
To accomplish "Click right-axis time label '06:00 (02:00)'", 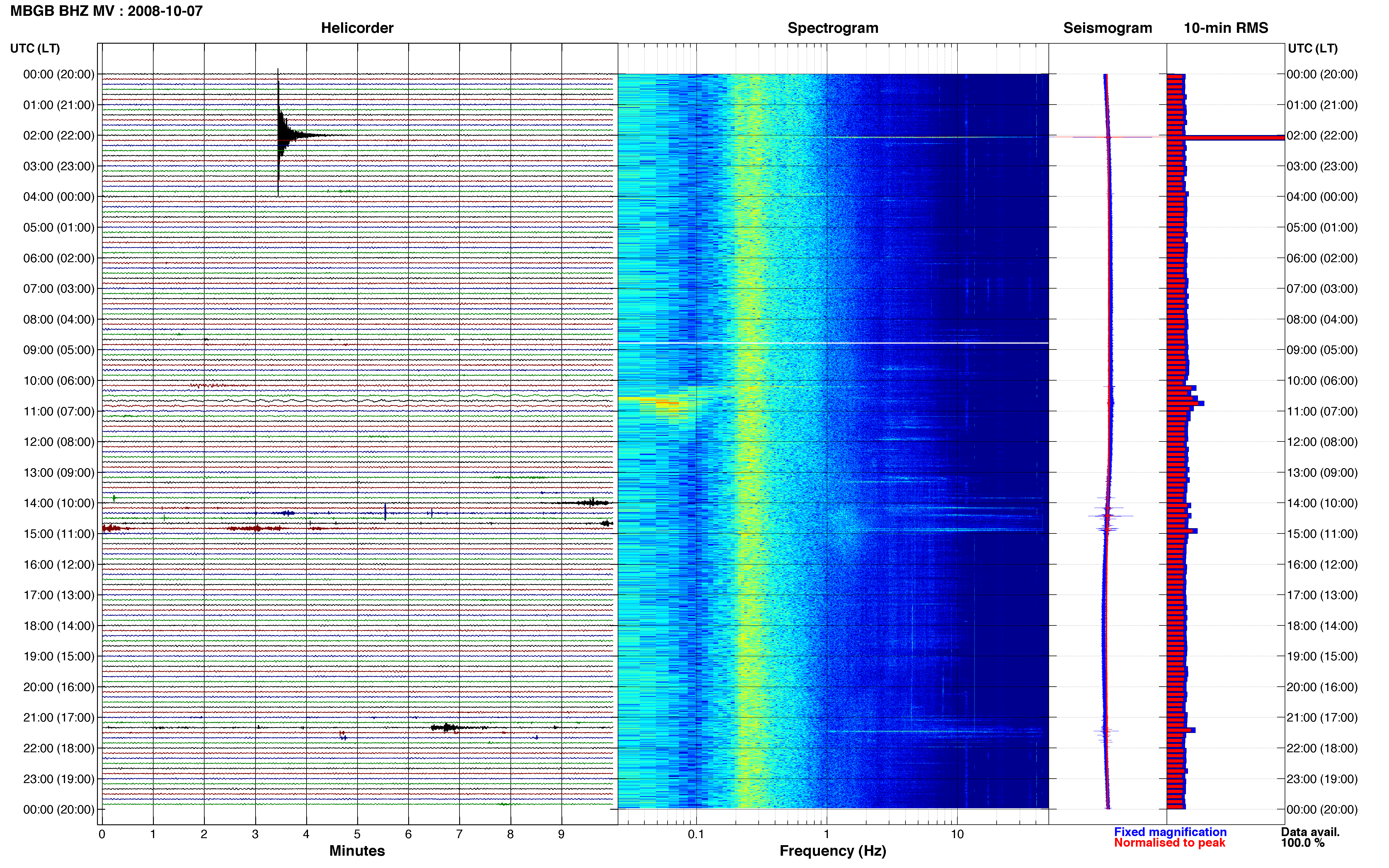I will pyautogui.click(x=1322, y=258).
